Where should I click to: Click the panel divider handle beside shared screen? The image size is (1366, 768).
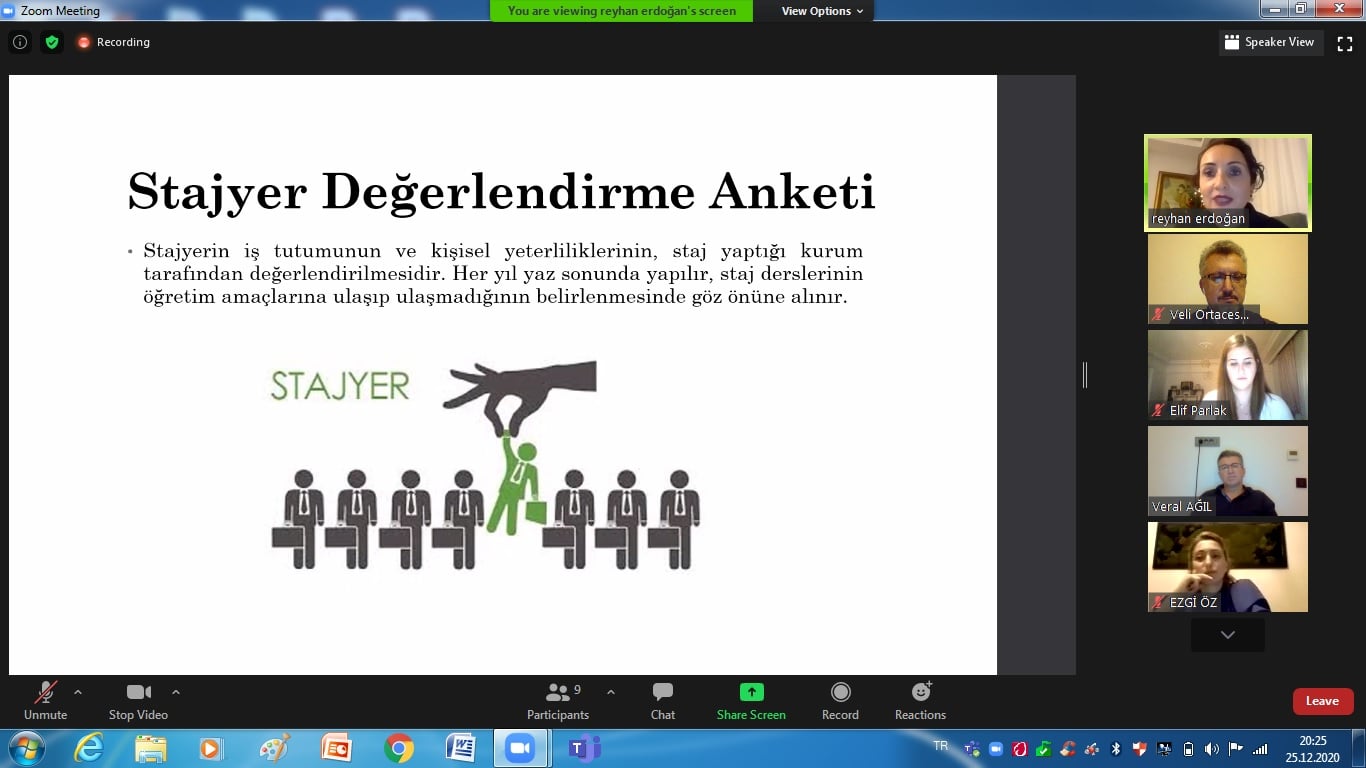pos(1085,375)
